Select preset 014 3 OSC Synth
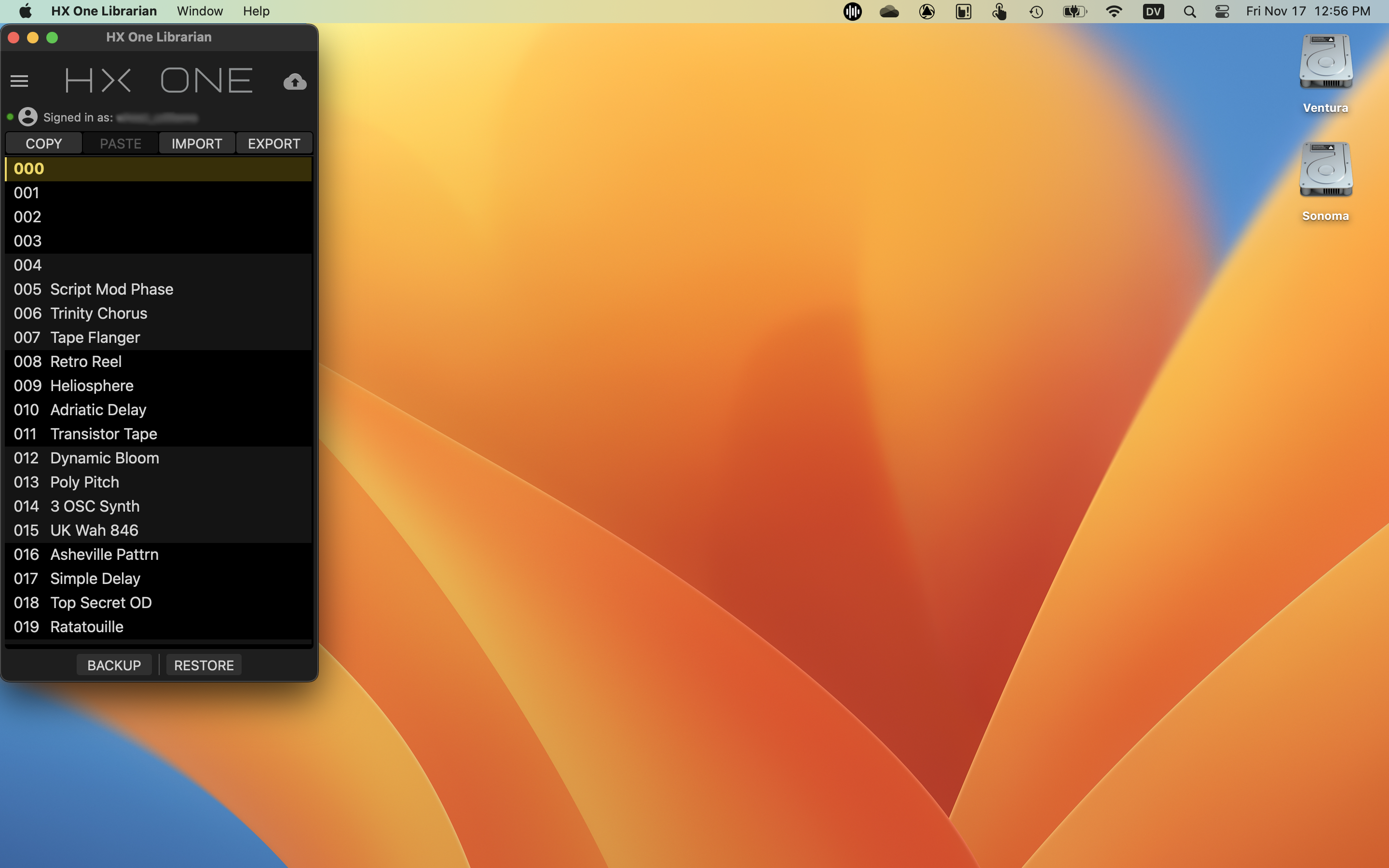The width and height of the screenshot is (1389, 868). point(158,506)
